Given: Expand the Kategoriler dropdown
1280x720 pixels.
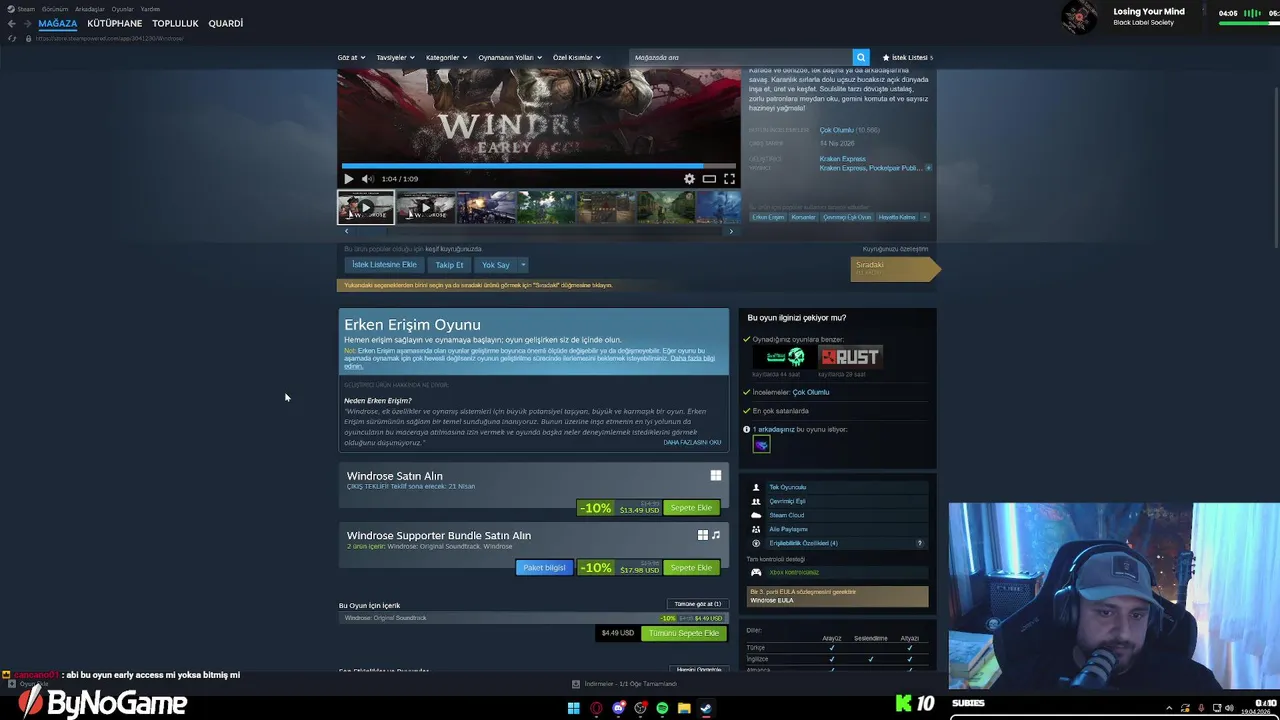Looking at the screenshot, I should (446, 57).
